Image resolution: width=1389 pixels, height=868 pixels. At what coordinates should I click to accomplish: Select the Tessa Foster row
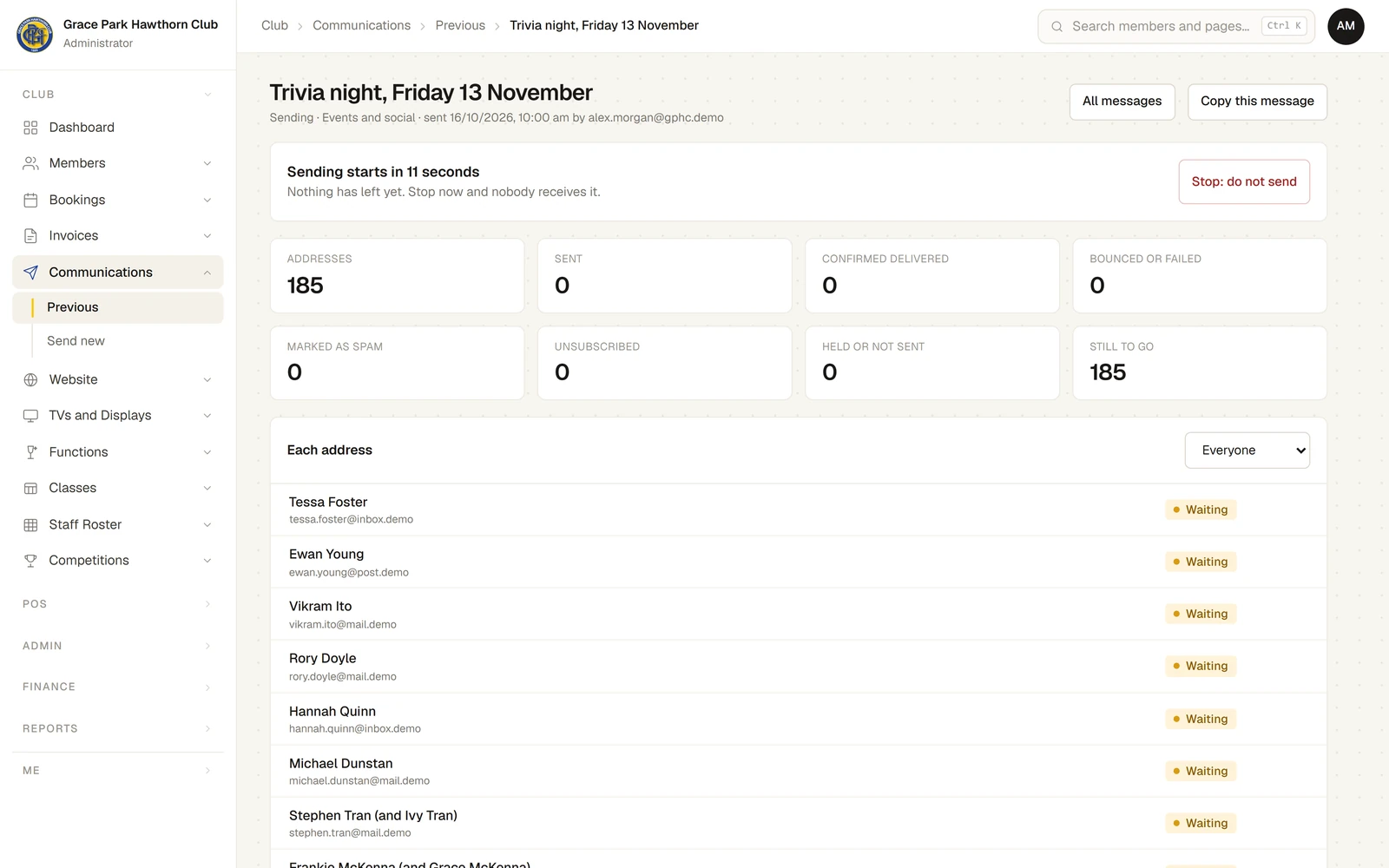click(x=799, y=510)
